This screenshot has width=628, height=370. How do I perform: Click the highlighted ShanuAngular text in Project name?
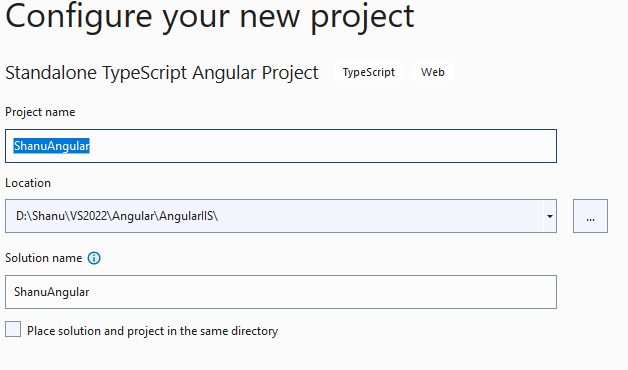click(x=52, y=146)
